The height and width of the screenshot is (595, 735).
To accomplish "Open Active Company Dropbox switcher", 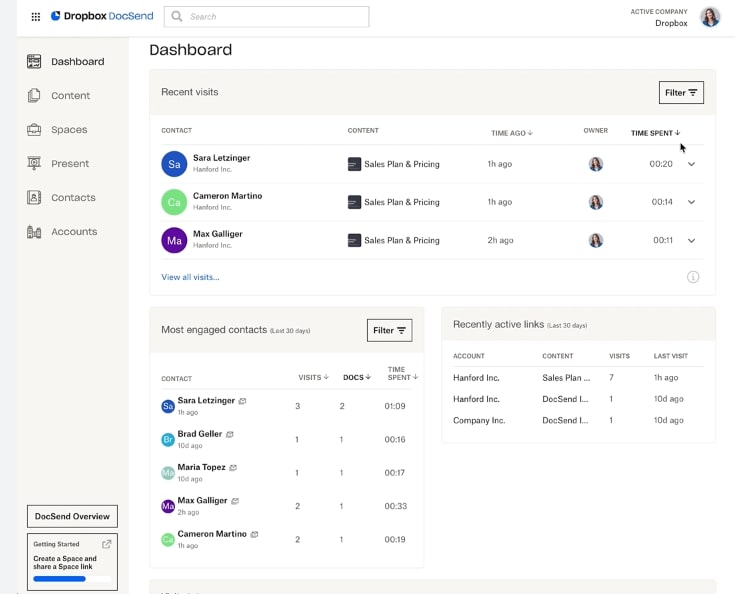I will 659,17.
